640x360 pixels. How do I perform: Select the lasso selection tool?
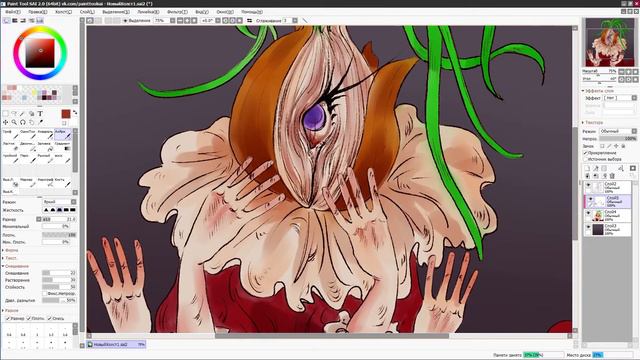(14, 113)
